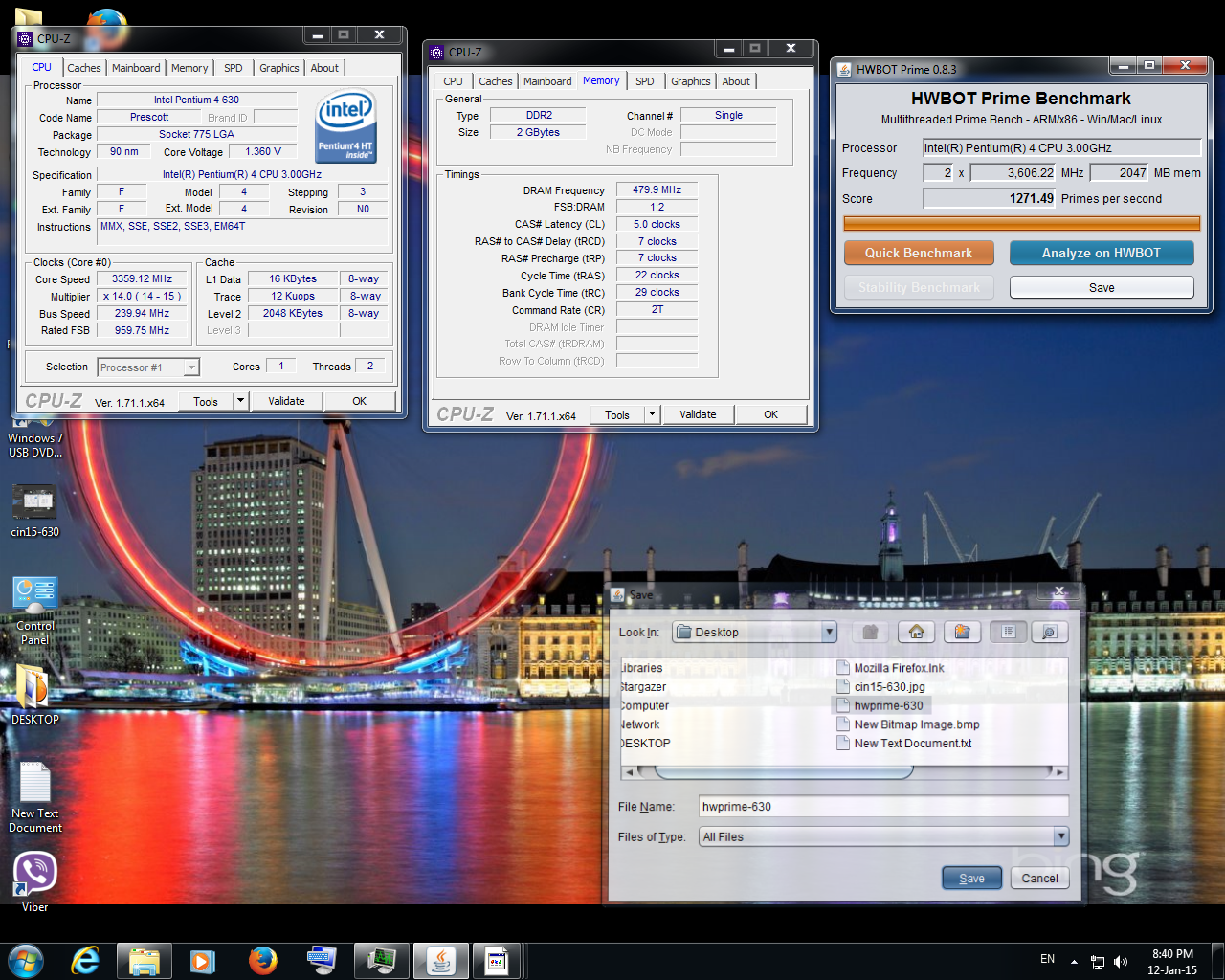Click the File Name input field
This screenshot has width=1225, height=980.
click(x=883, y=807)
